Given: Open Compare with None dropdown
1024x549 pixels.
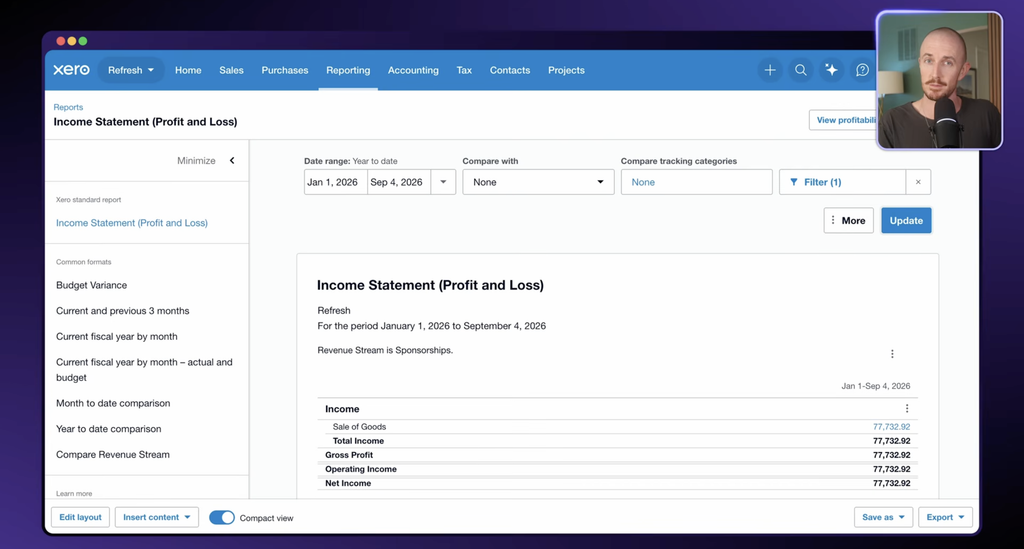Looking at the screenshot, I should (538, 182).
